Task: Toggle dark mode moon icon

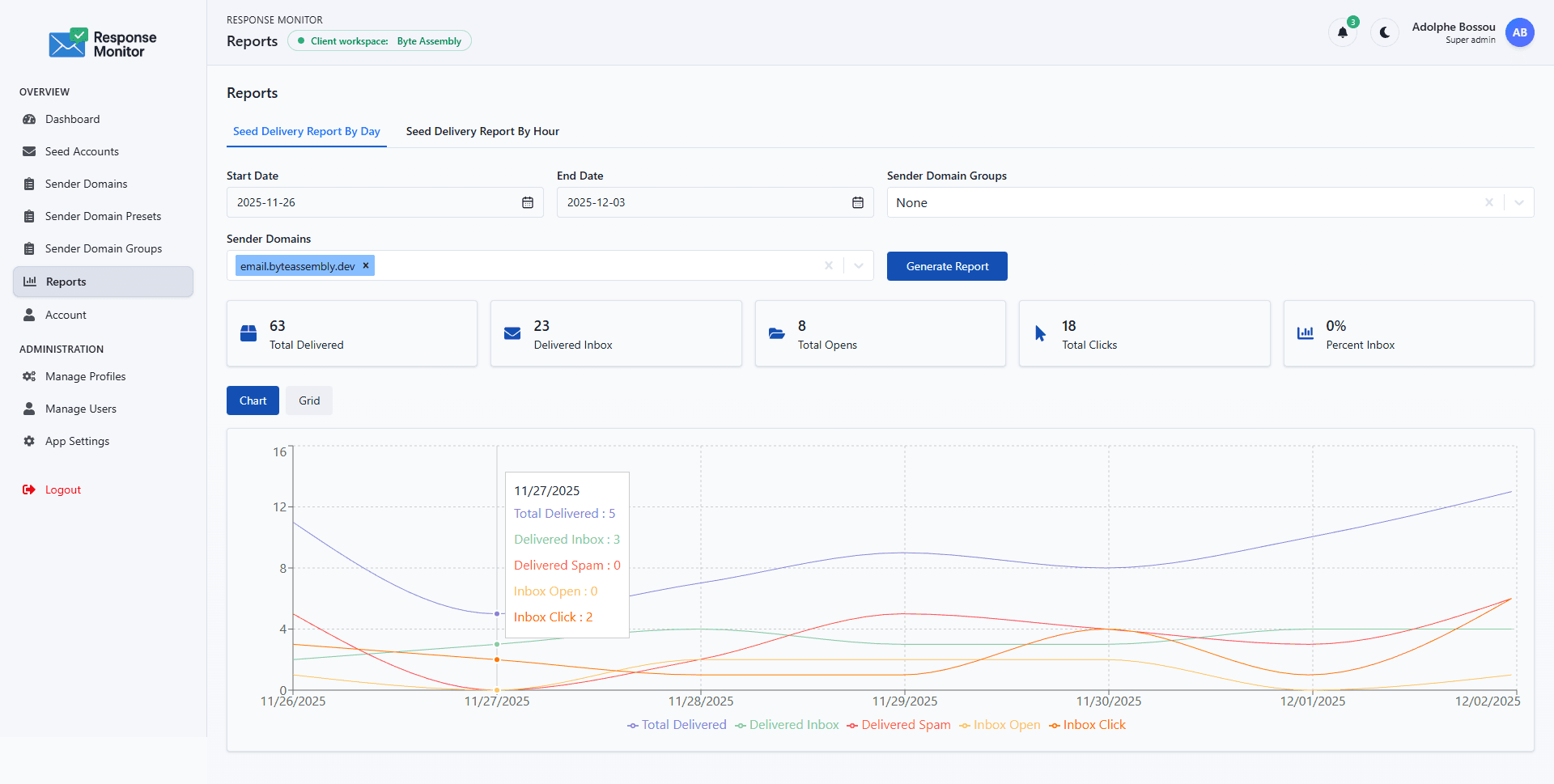Action: [1385, 33]
